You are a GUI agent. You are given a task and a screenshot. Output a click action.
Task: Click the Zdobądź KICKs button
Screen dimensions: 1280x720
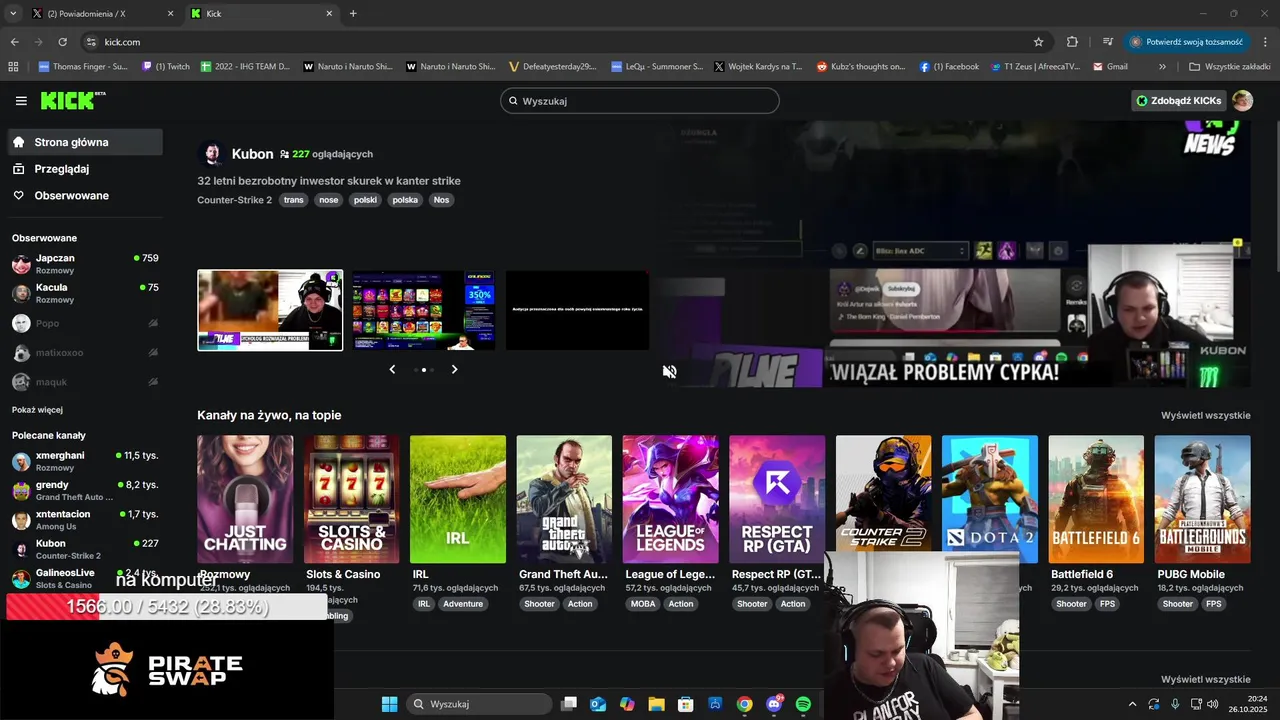[x=1179, y=101]
